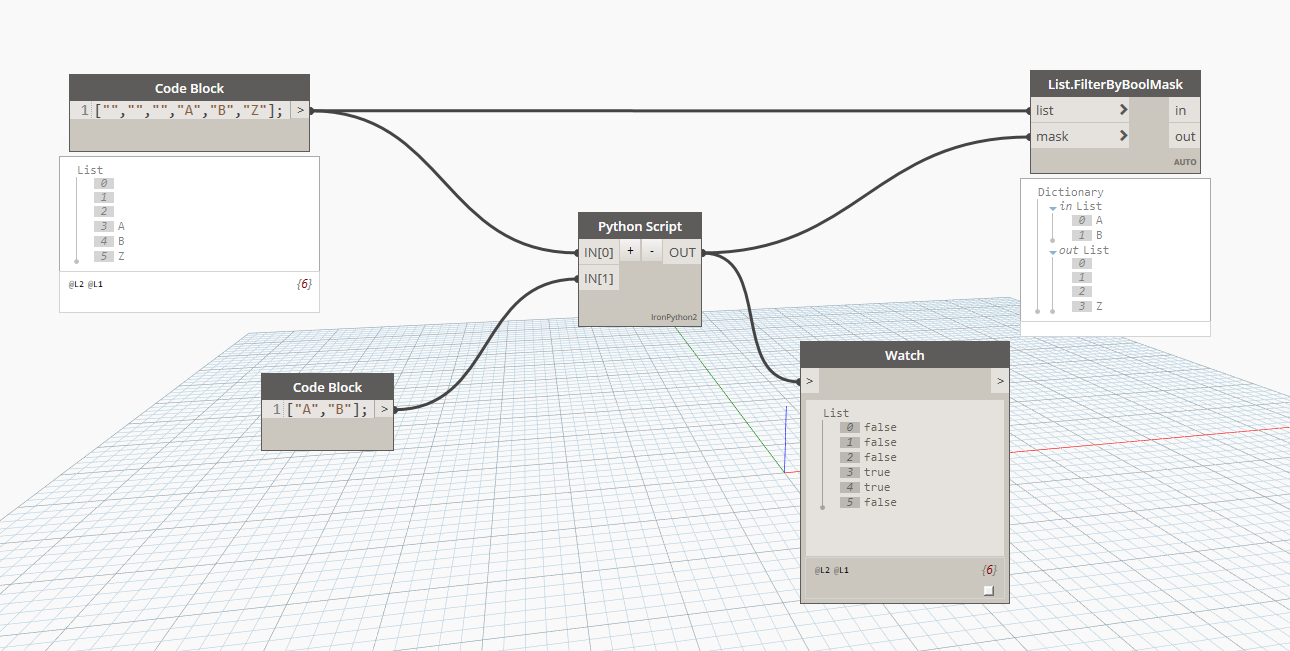Click the pin checkbox on the Watch preview bubble
1290x651 pixels.
(989, 591)
